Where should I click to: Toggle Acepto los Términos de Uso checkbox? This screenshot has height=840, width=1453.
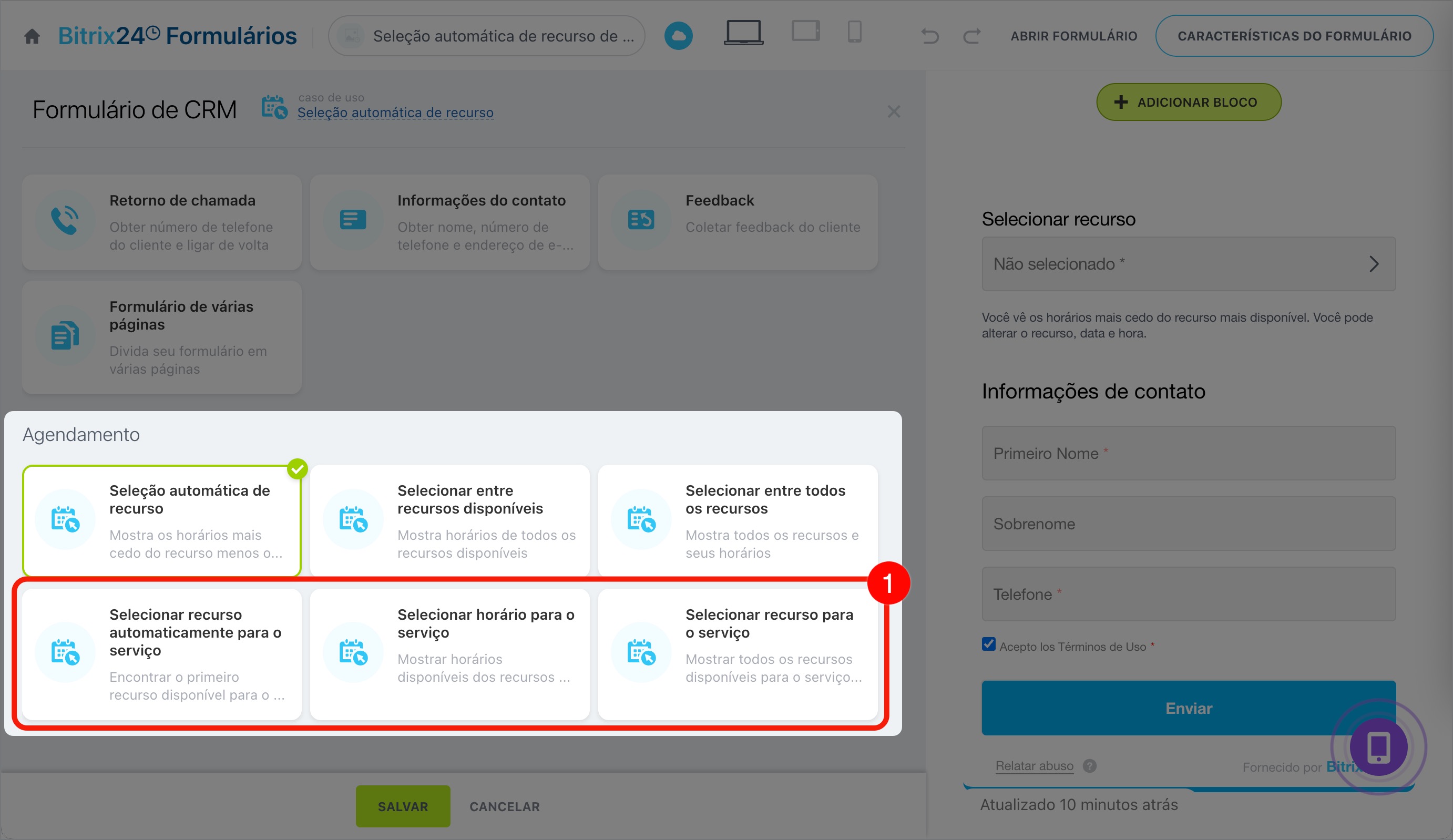coord(988,644)
